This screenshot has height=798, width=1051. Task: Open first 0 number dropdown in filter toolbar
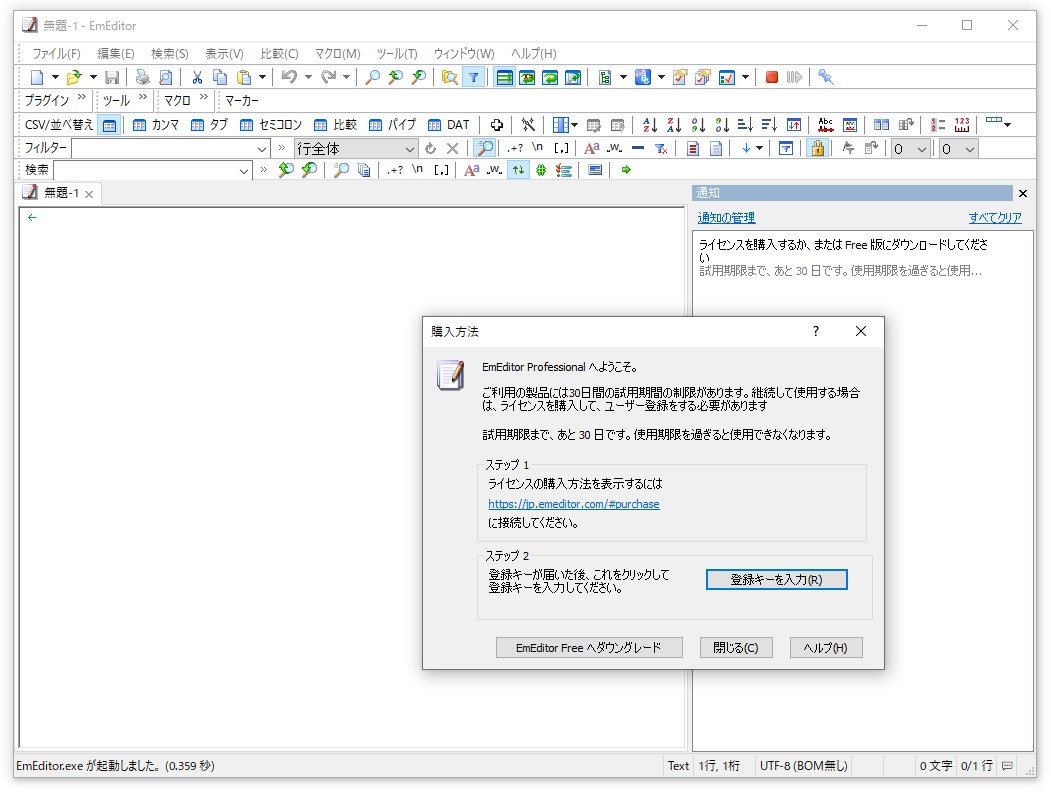click(922, 149)
